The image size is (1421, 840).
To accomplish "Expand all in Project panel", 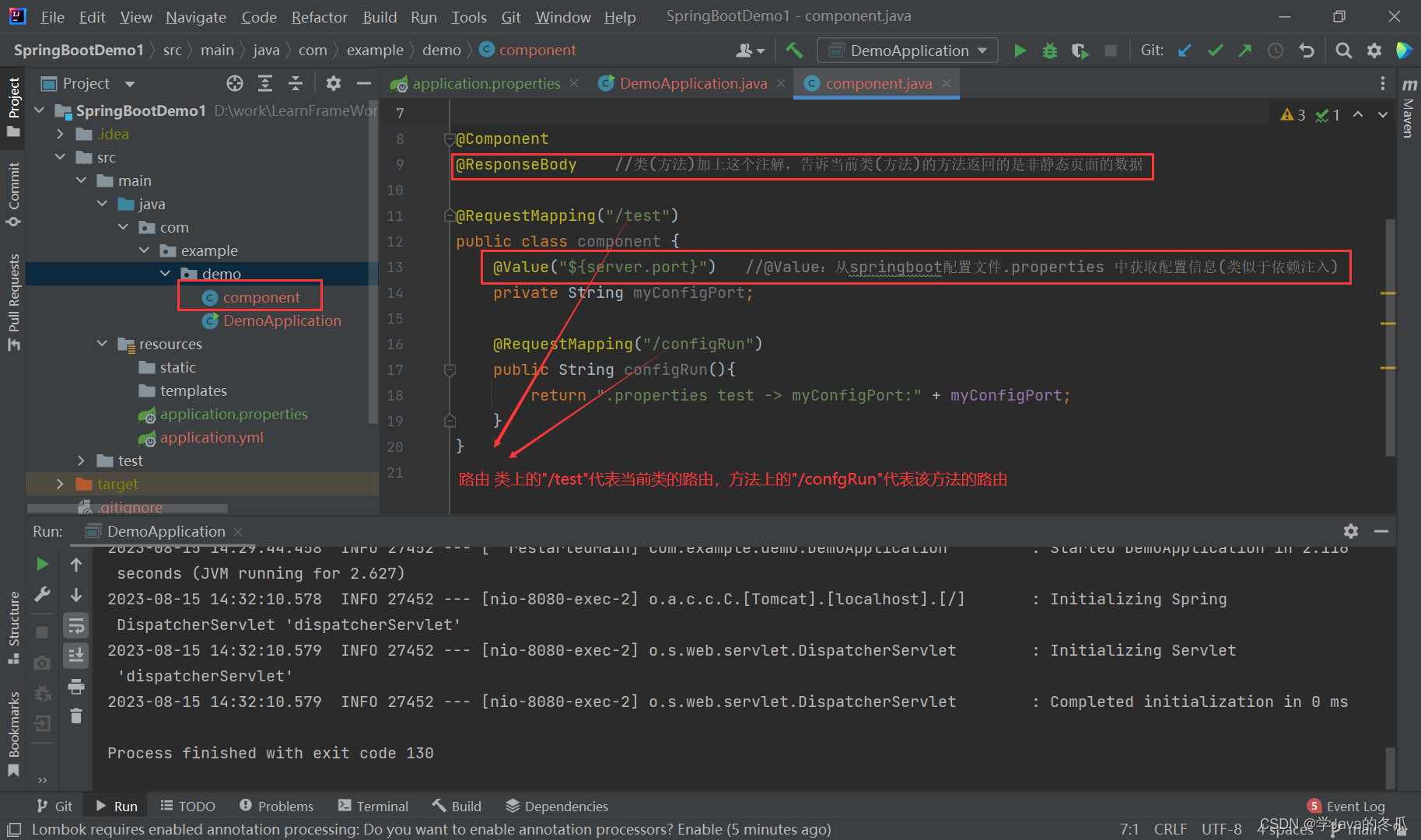I will pyautogui.click(x=265, y=83).
